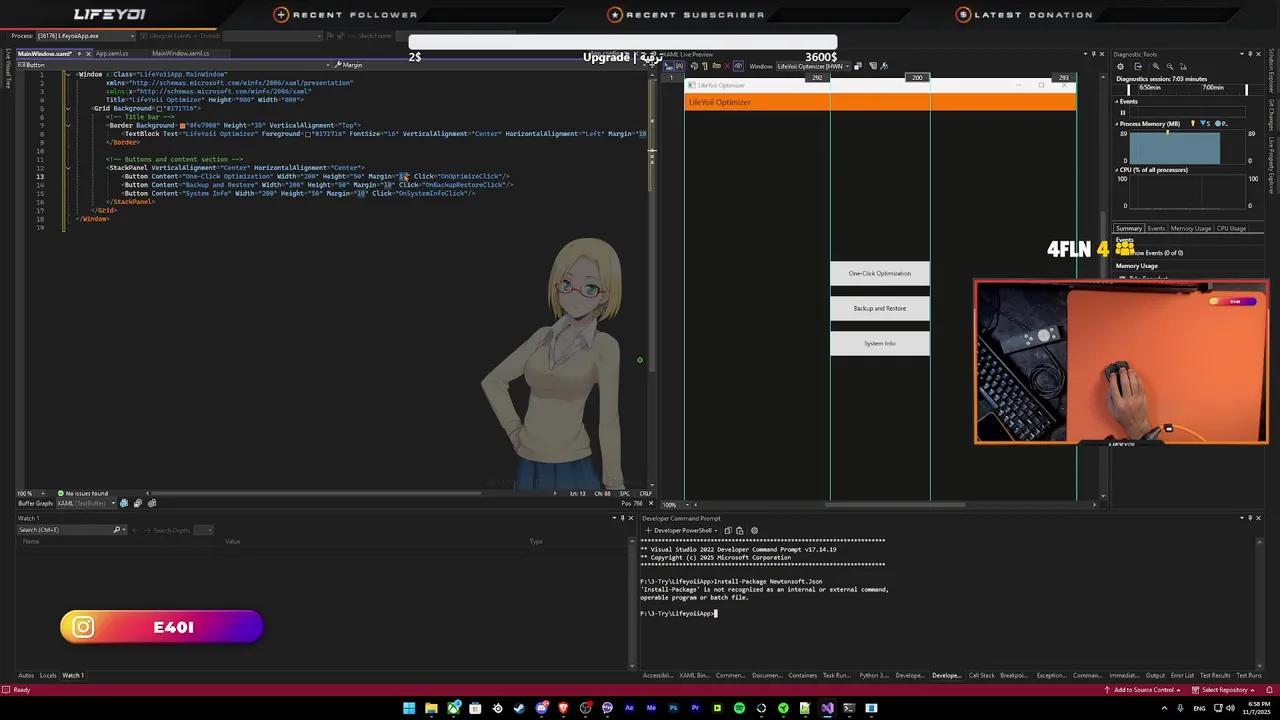This screenshot has height=720, width=1280.
Task: Open Premiere Pro from the taskbar
Action: pyautogui.click(x=696, y=708)
